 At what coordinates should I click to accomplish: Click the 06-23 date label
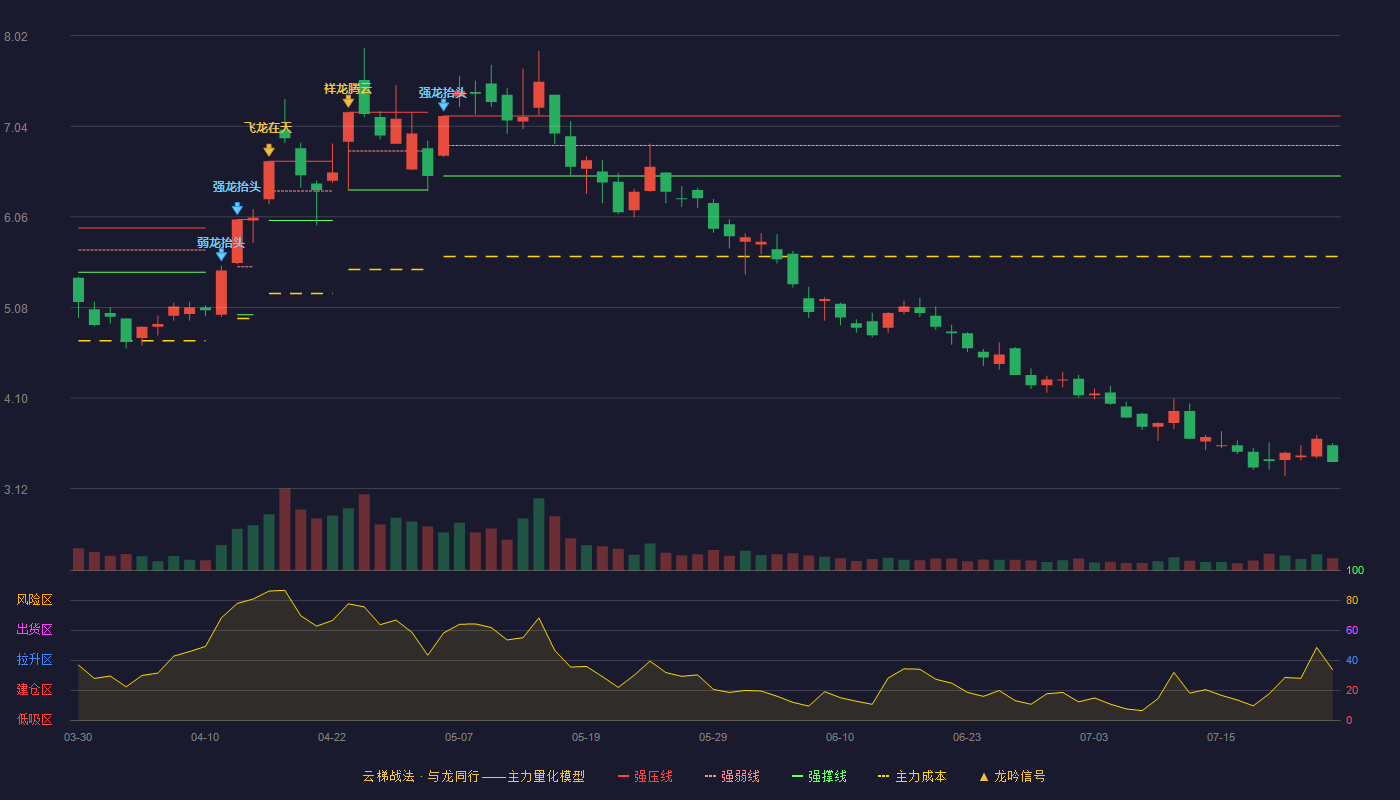[967, 737]
